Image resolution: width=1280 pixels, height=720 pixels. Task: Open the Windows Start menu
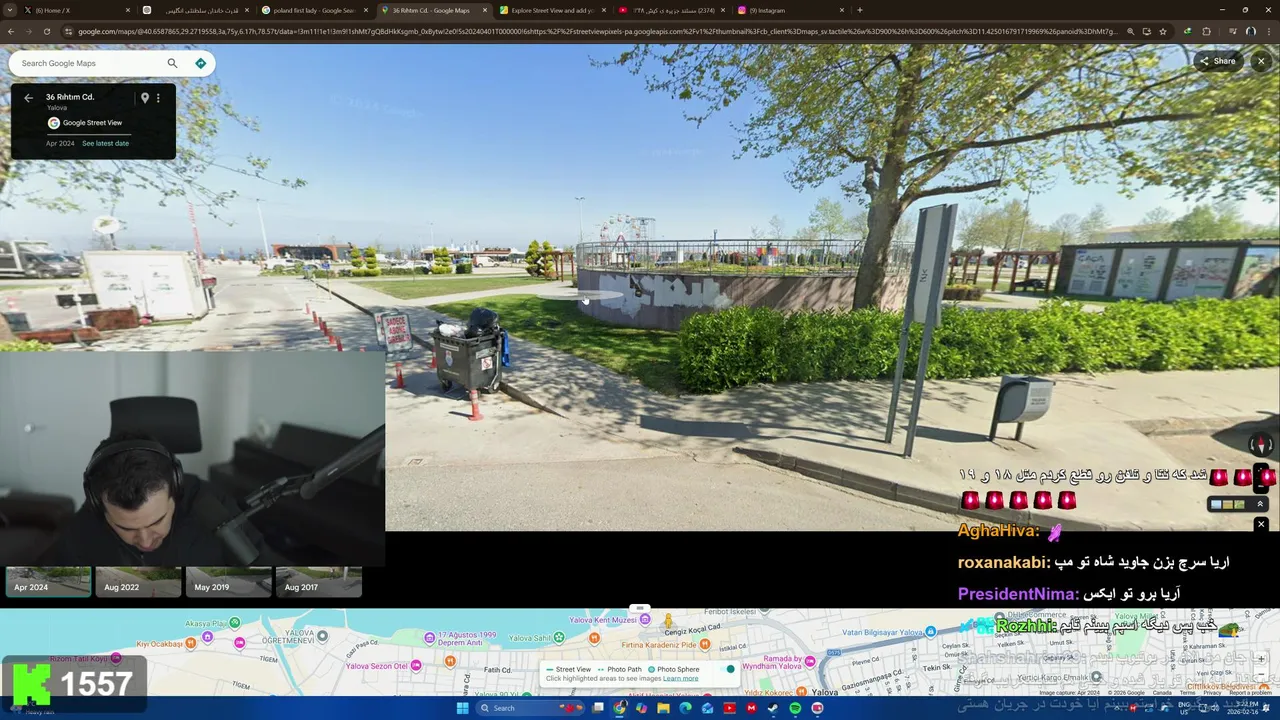462,708
